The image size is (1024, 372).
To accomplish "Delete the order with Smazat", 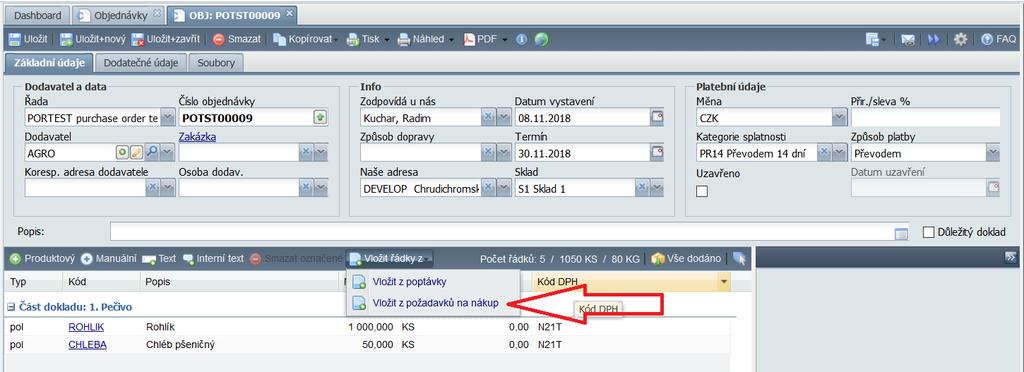I will tap(236, 39).
